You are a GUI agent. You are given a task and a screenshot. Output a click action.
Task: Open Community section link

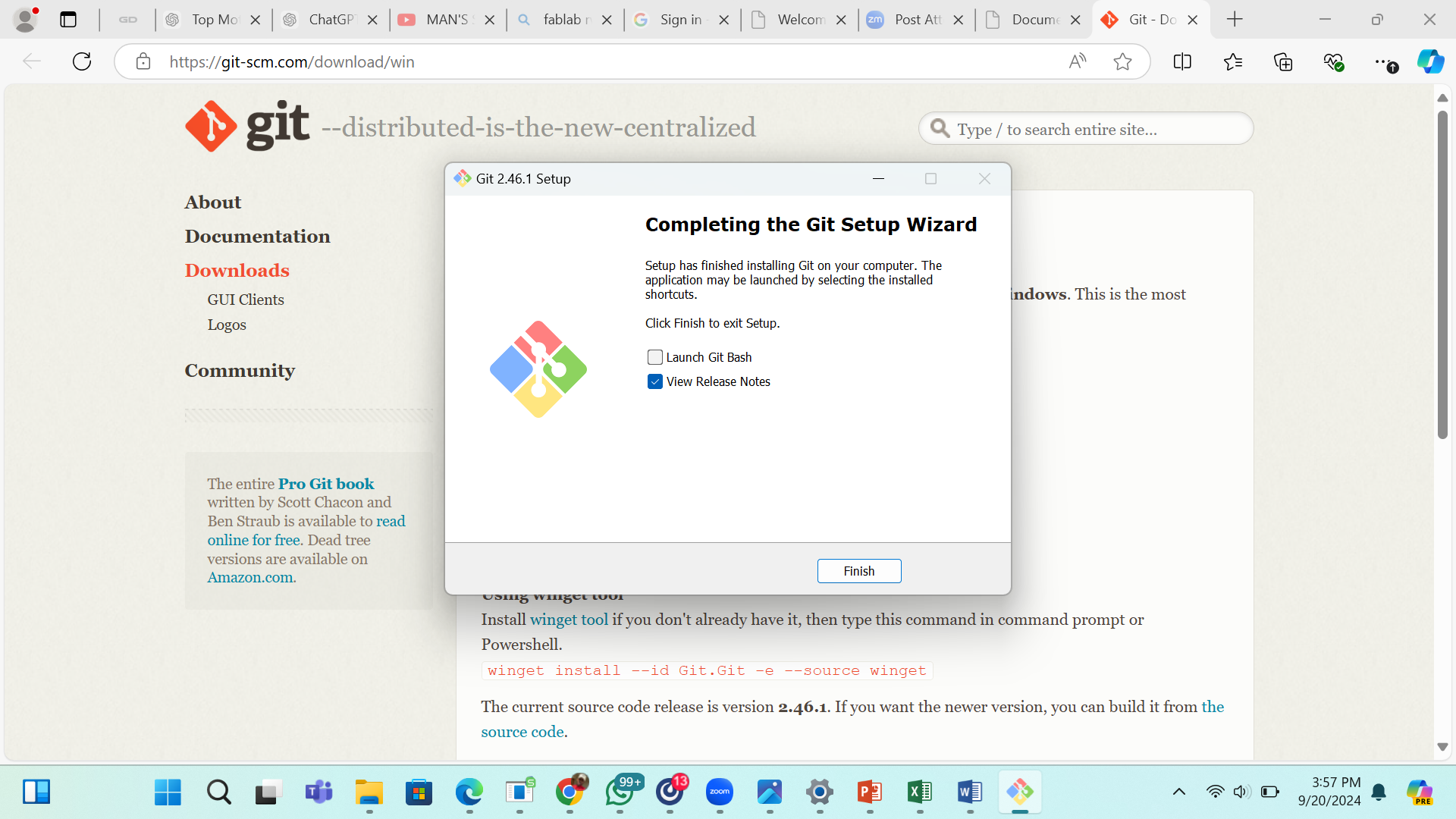(x=240, y=371)
